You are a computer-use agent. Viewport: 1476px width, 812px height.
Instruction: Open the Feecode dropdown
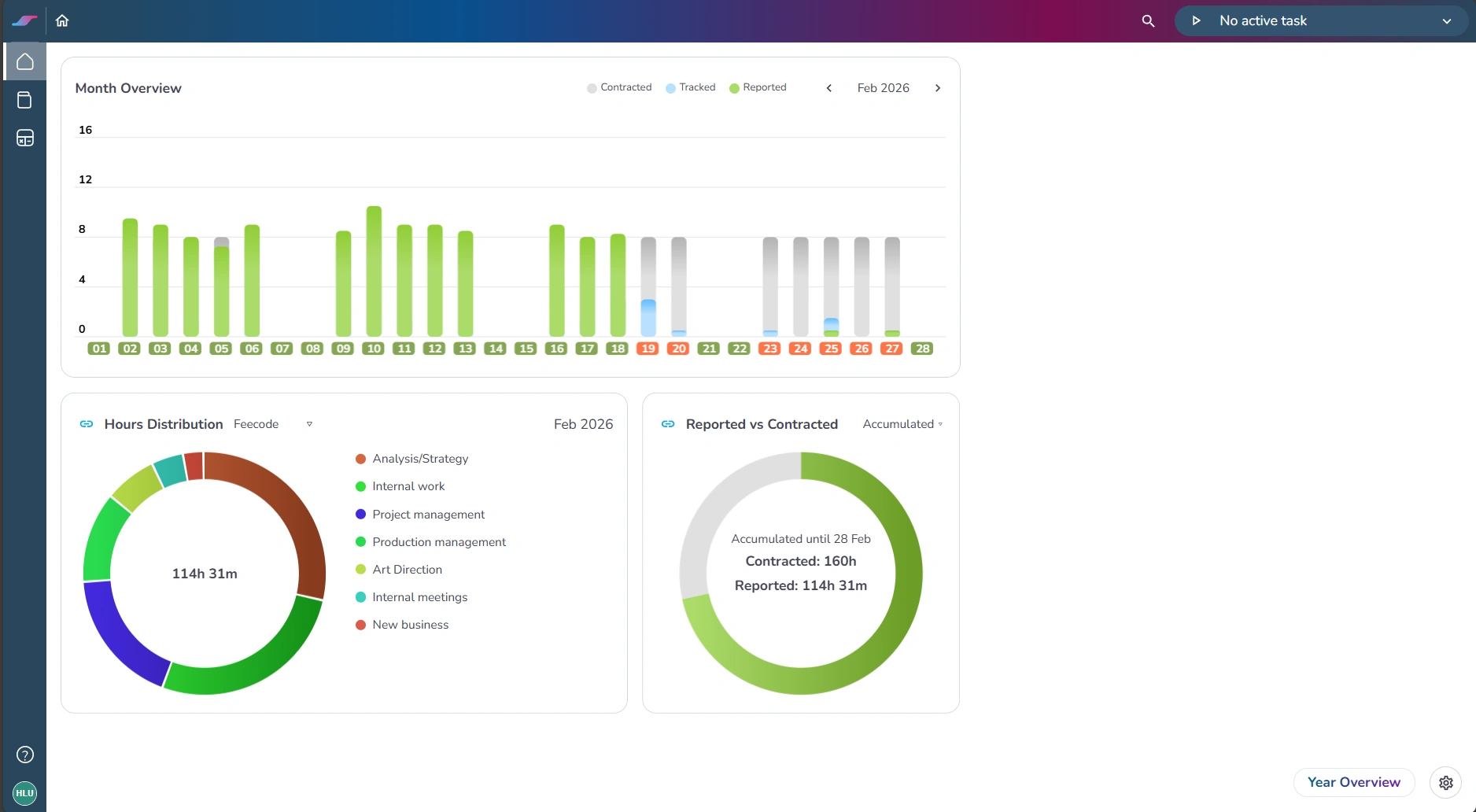[272, 424]
